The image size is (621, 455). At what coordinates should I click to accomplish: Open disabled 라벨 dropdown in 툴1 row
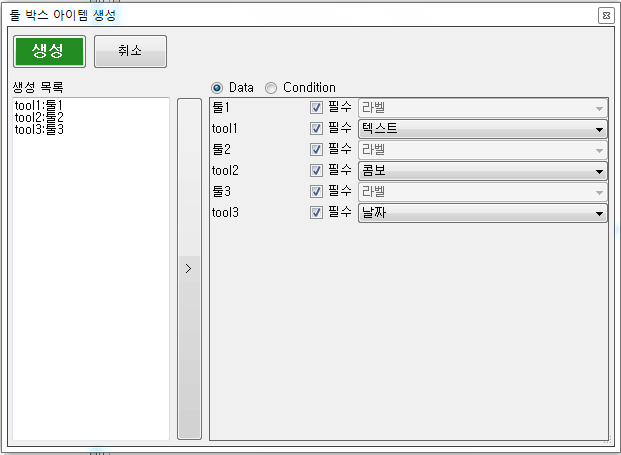(x=482, y=108)
